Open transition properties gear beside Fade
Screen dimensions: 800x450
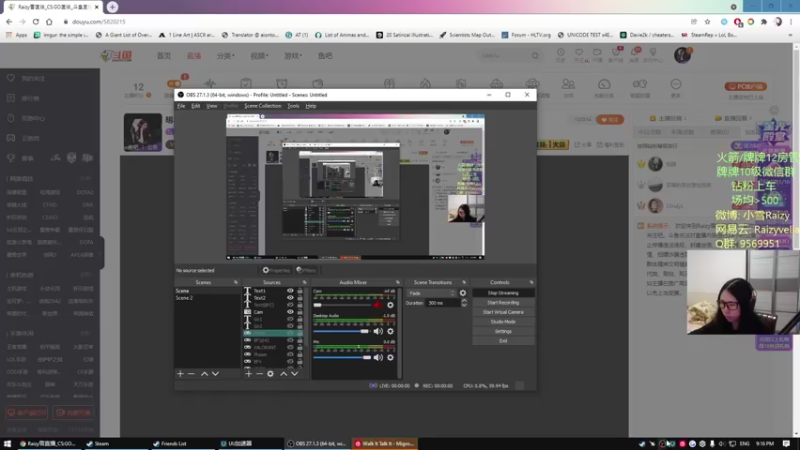click(x=463, y=293)
